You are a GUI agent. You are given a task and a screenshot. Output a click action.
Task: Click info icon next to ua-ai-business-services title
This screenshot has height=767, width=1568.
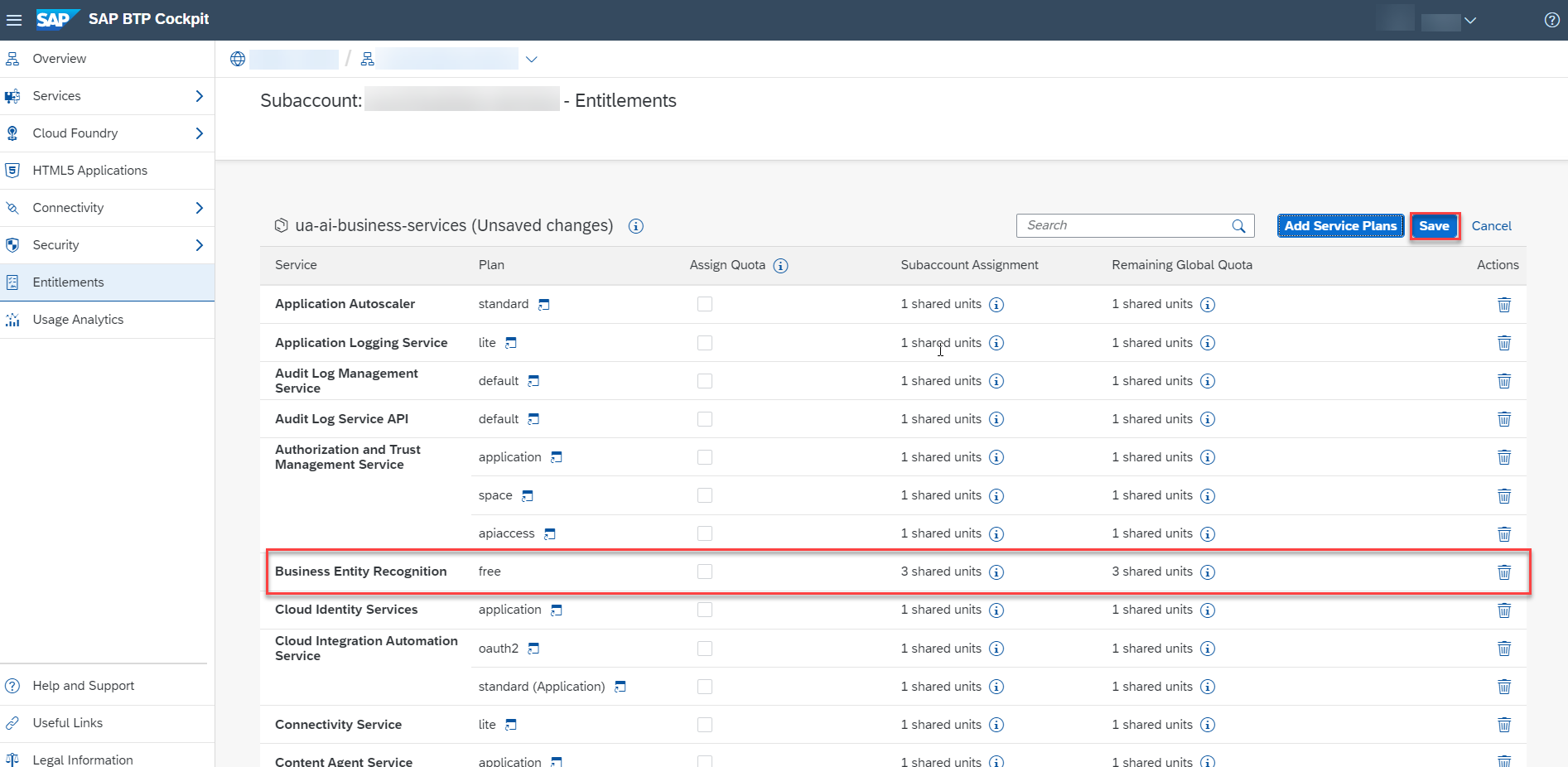[x=636, y=226]
